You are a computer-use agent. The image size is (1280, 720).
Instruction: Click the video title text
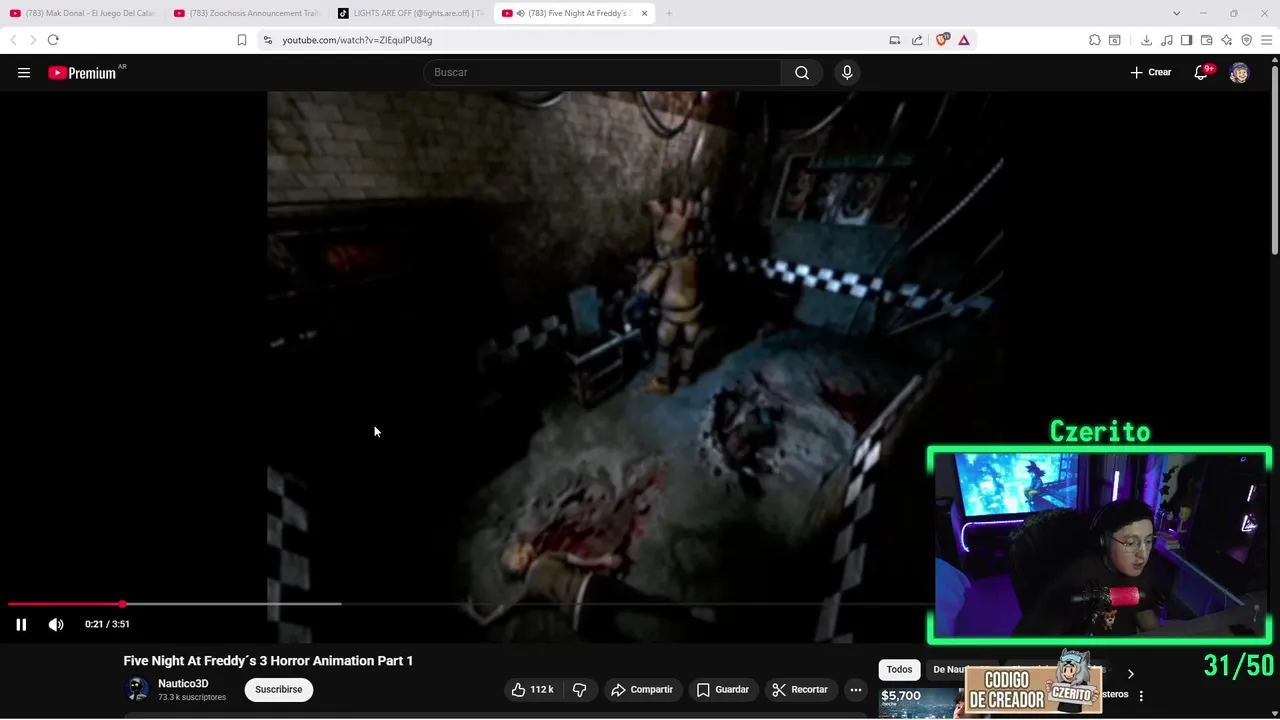tap(268, 661)
